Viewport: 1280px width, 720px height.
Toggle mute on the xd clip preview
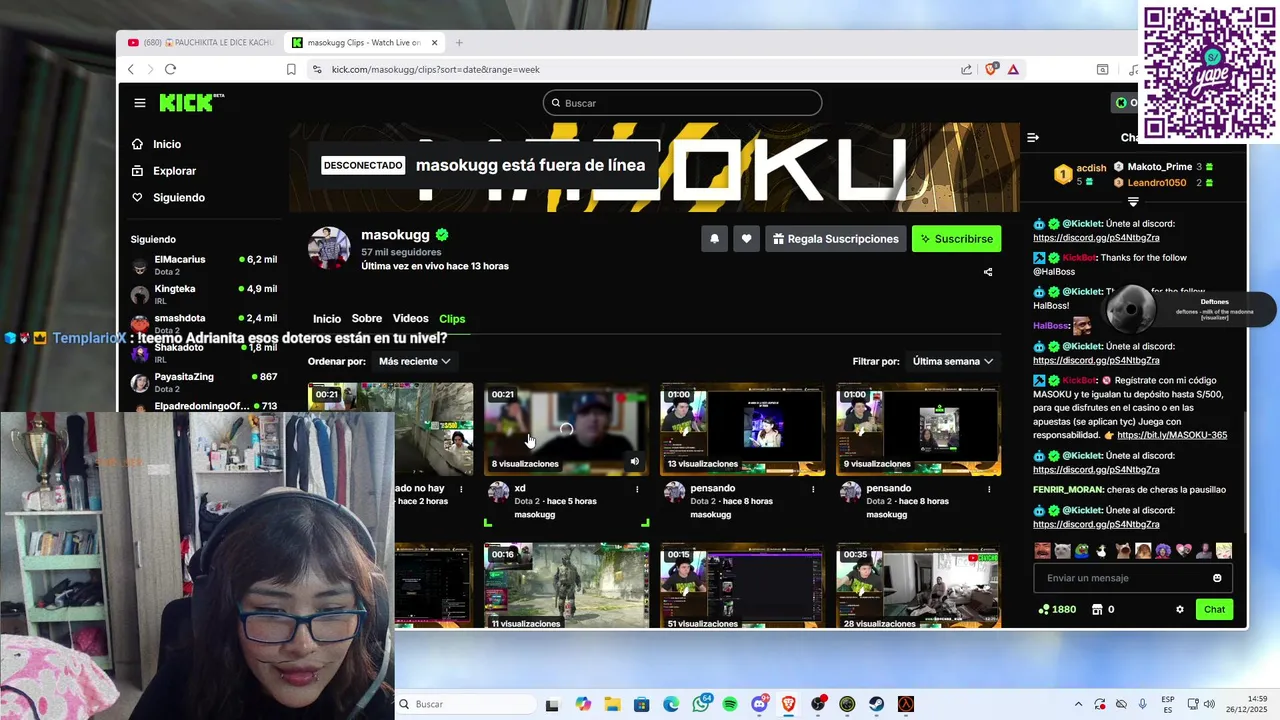point(634,462)
